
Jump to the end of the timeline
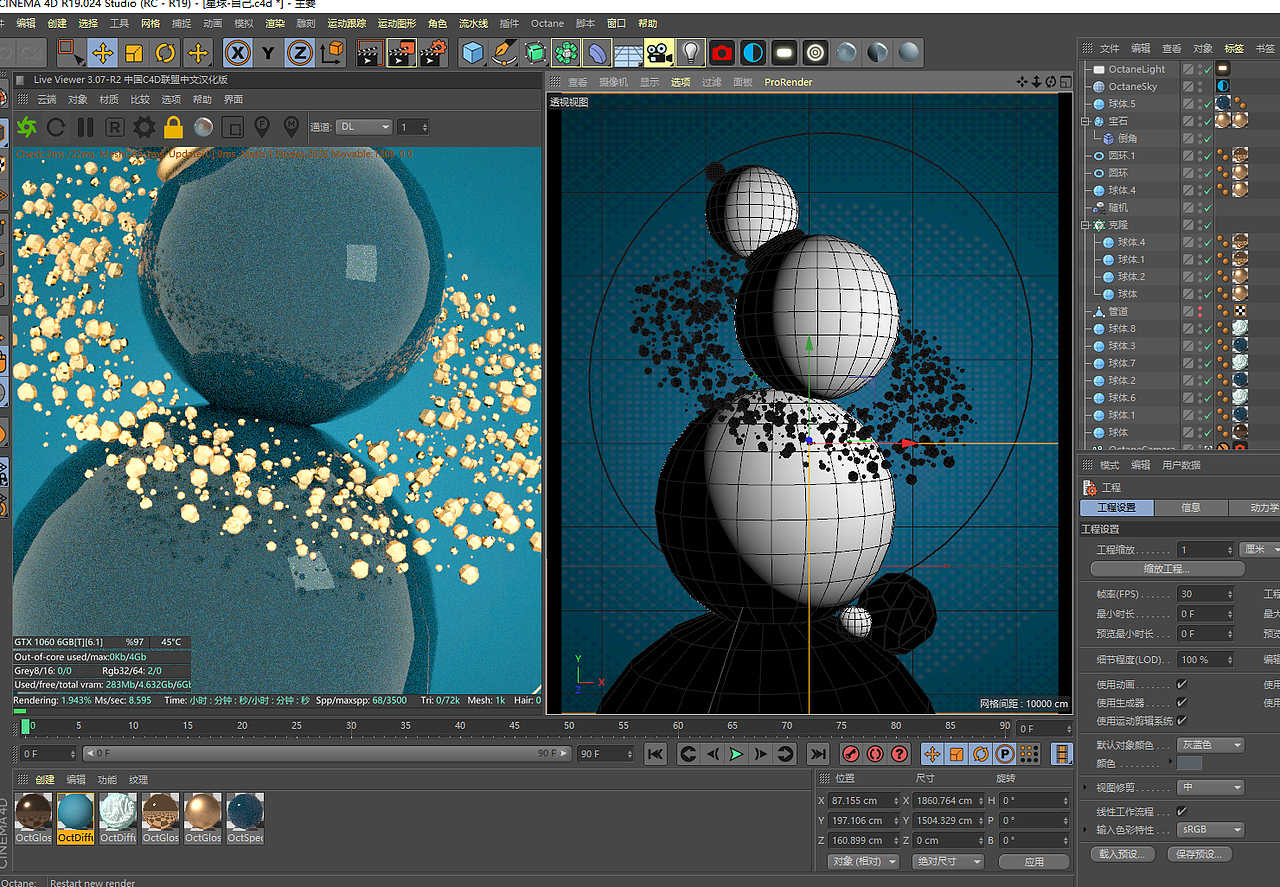(x=818, y=754)
